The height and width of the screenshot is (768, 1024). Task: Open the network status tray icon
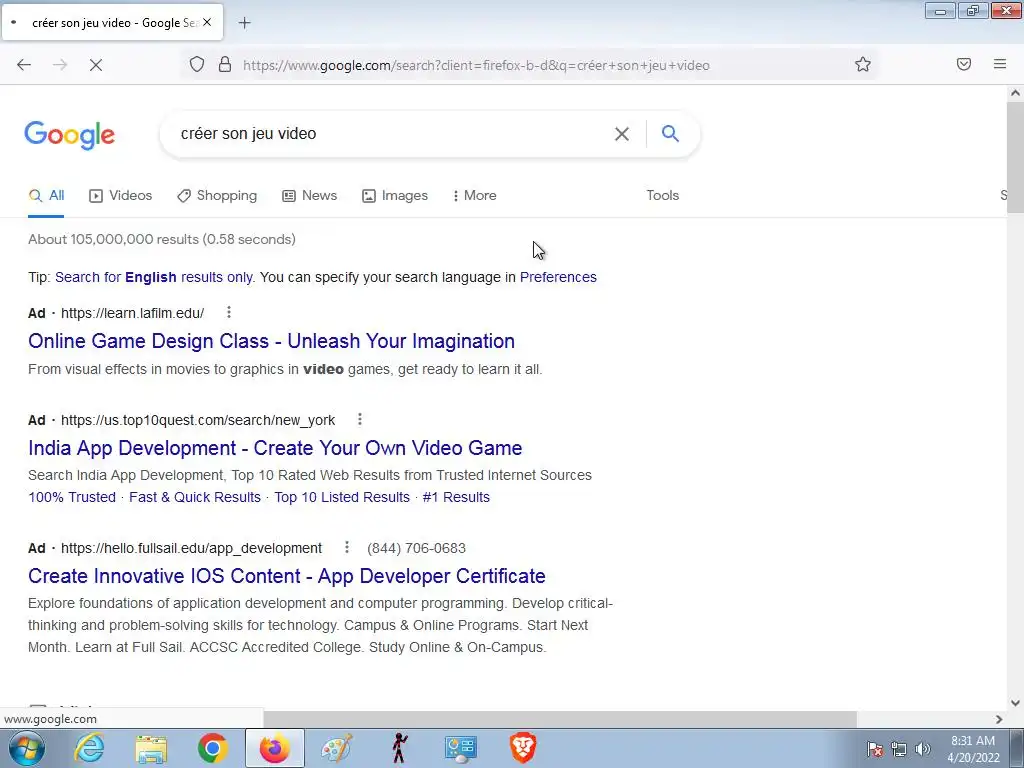point(899,749)
